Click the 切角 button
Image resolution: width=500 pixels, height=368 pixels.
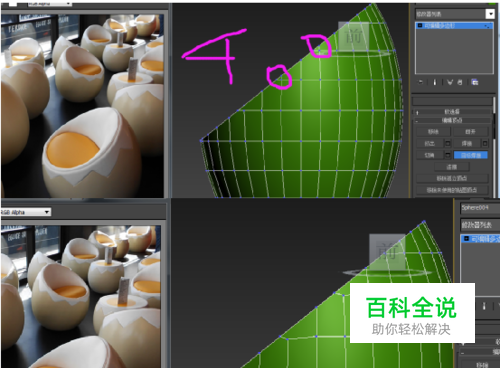point(429,155)
